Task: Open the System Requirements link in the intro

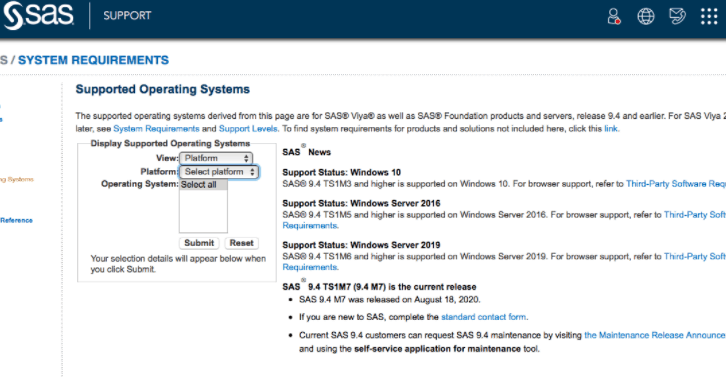Action: [x=156, y=129]
